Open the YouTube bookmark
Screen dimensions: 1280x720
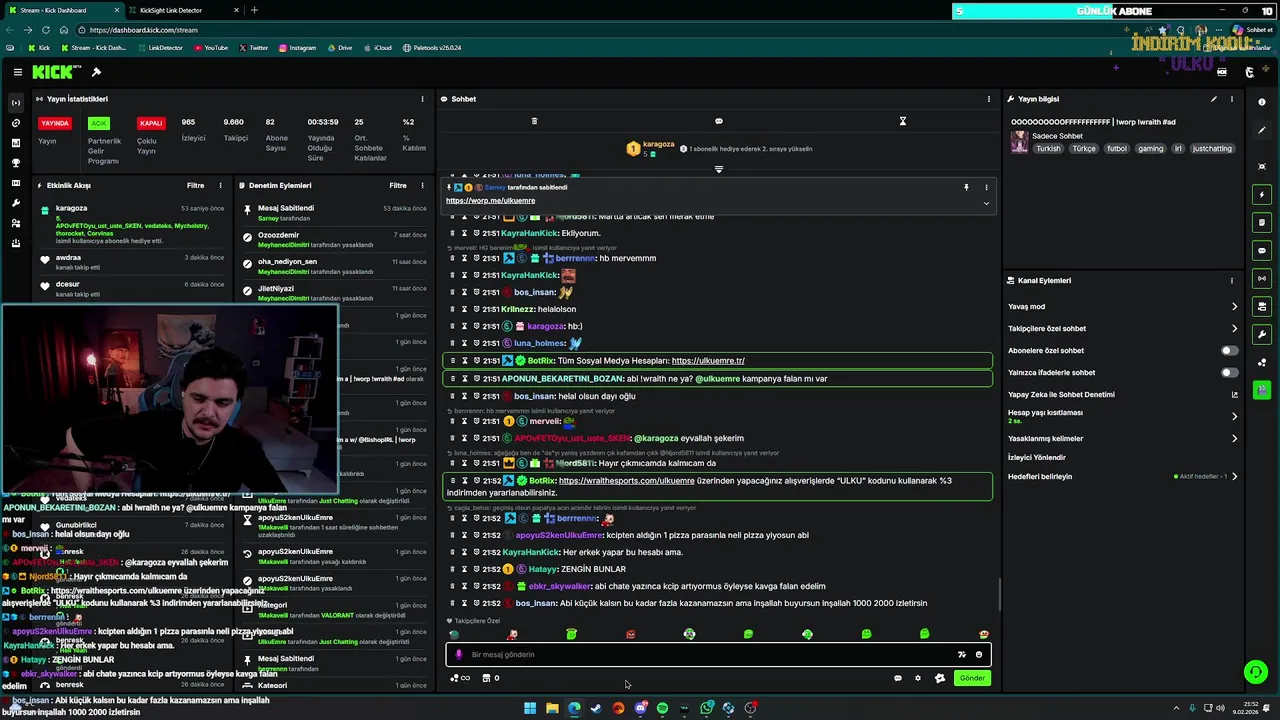pos(211,48)
